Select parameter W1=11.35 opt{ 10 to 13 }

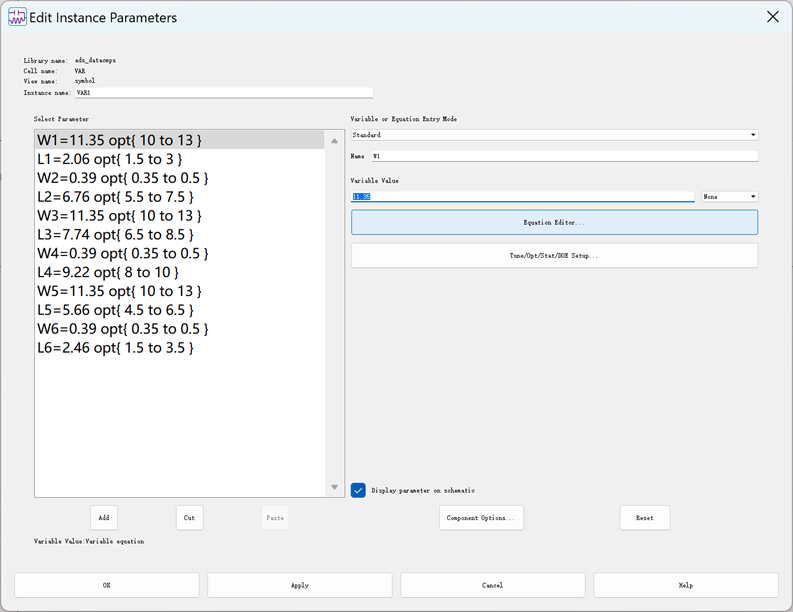tap(180, 140)
